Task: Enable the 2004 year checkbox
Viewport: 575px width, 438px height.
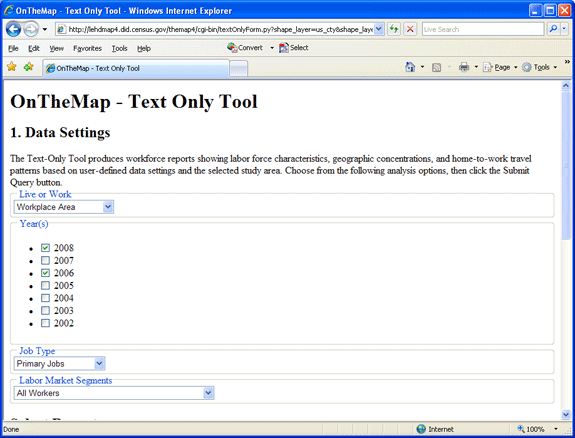Action: tap(45, 298)
